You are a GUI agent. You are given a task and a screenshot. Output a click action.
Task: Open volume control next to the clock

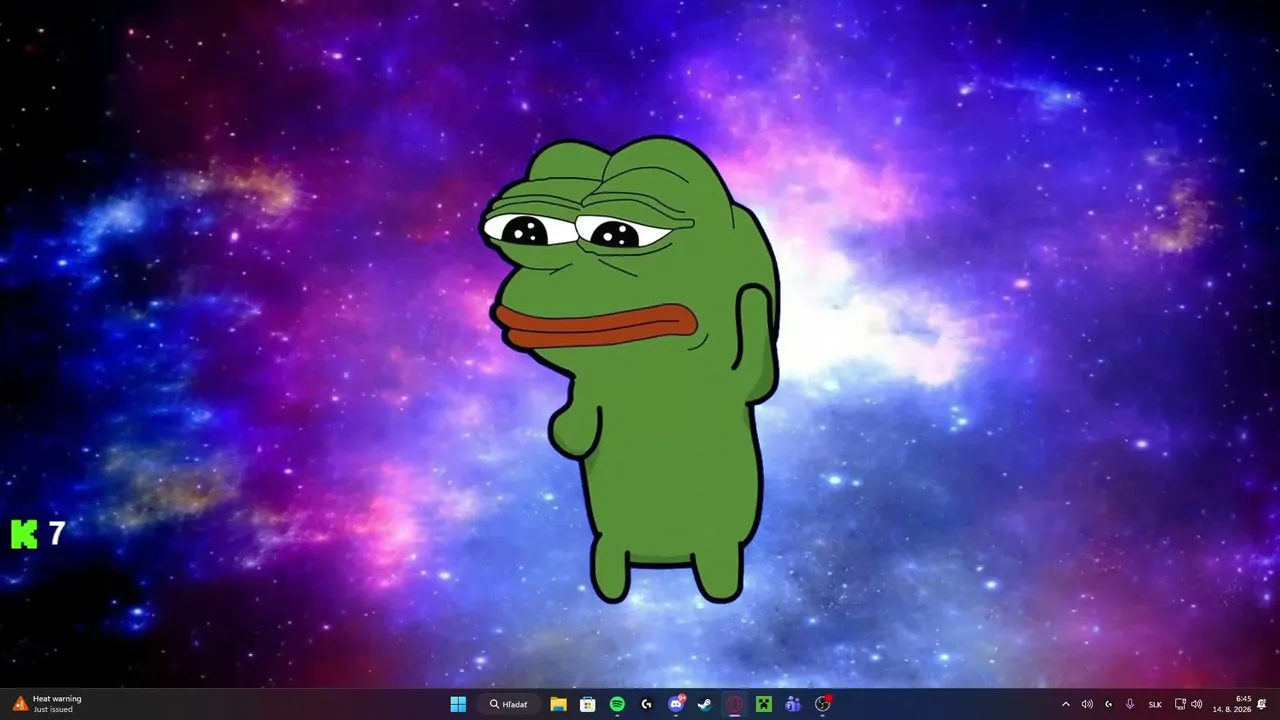coord(1197,704)
